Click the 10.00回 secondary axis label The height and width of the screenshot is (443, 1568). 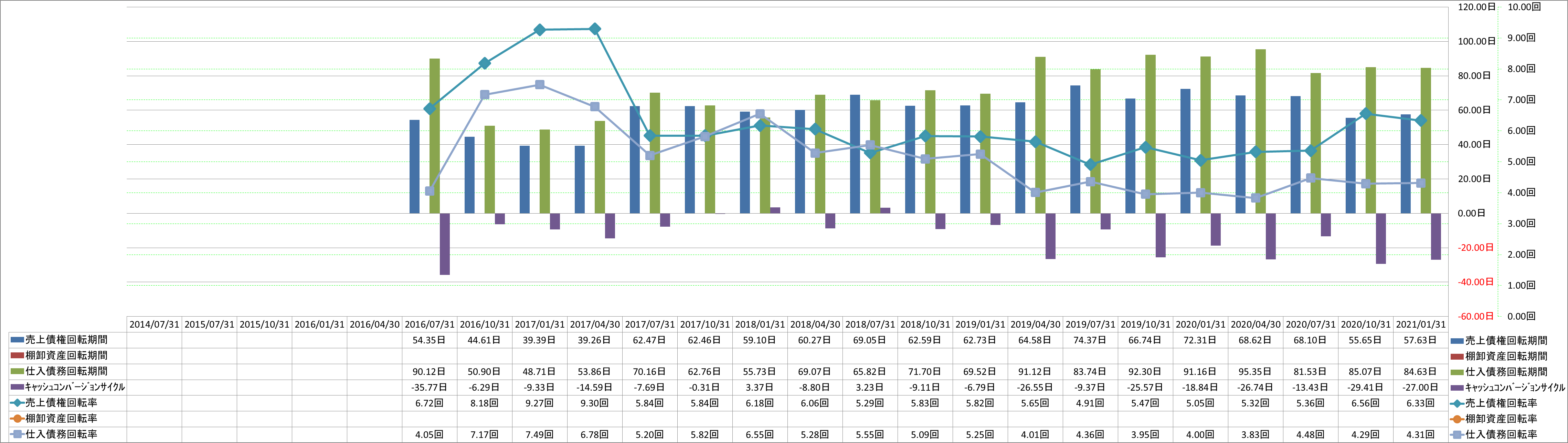[1524, 7]
